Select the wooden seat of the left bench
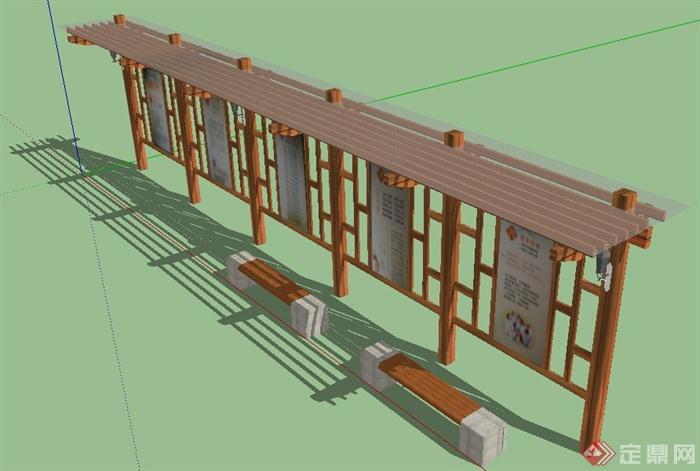The width and height of the screenshot is (700, 471). click(x=273, y=281)
